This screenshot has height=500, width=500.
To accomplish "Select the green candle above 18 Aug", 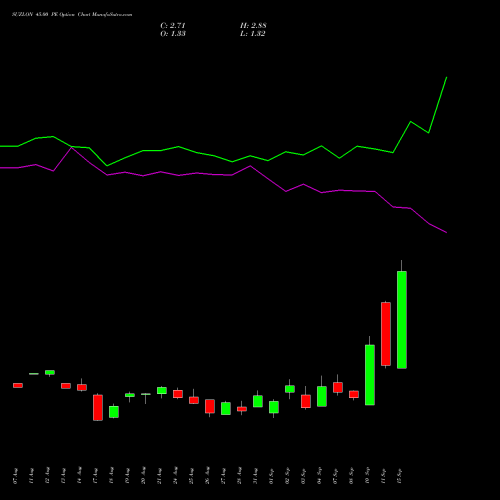I will tap(114, 412).
